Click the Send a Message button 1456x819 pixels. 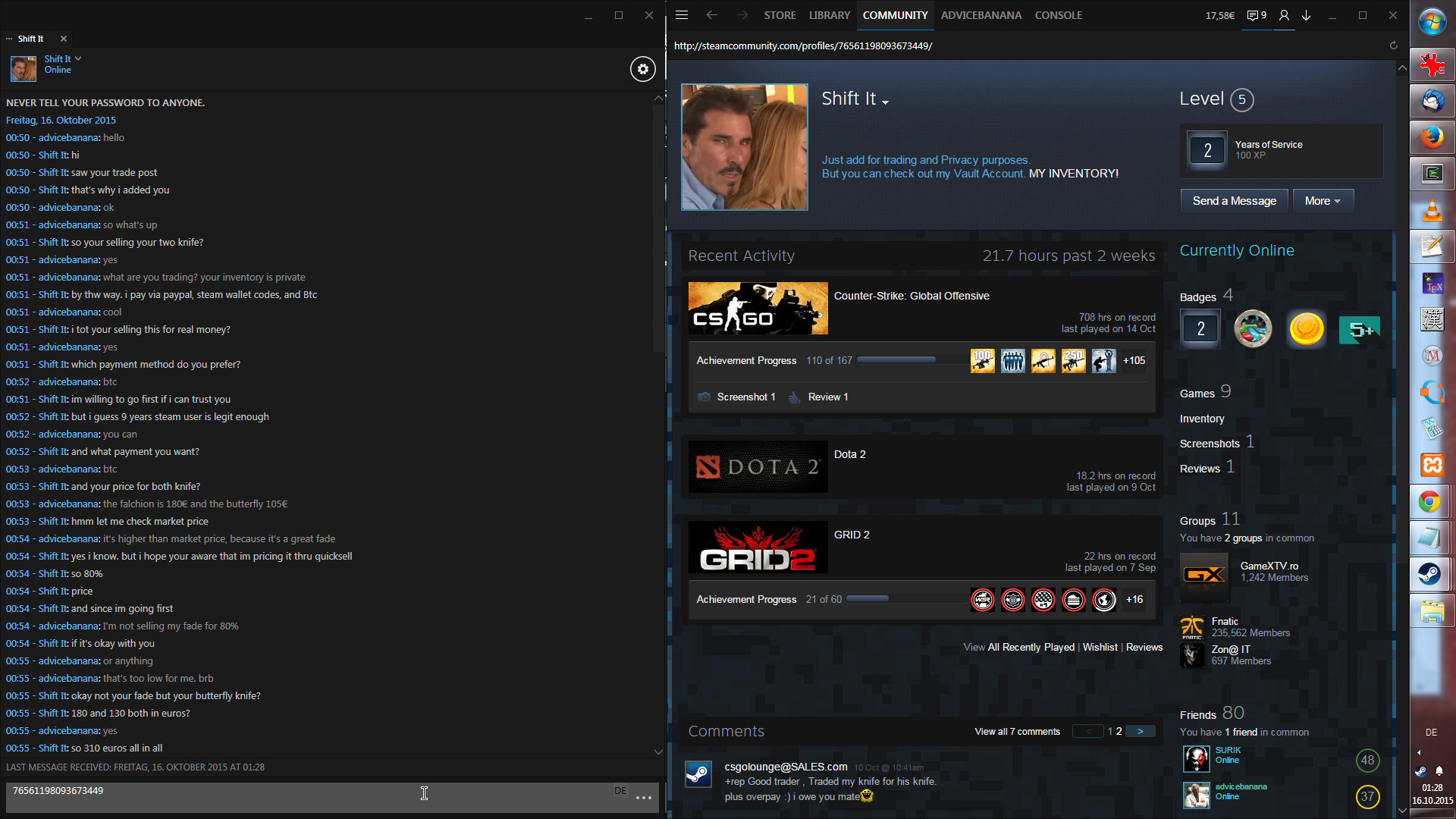pos(1234,201)
